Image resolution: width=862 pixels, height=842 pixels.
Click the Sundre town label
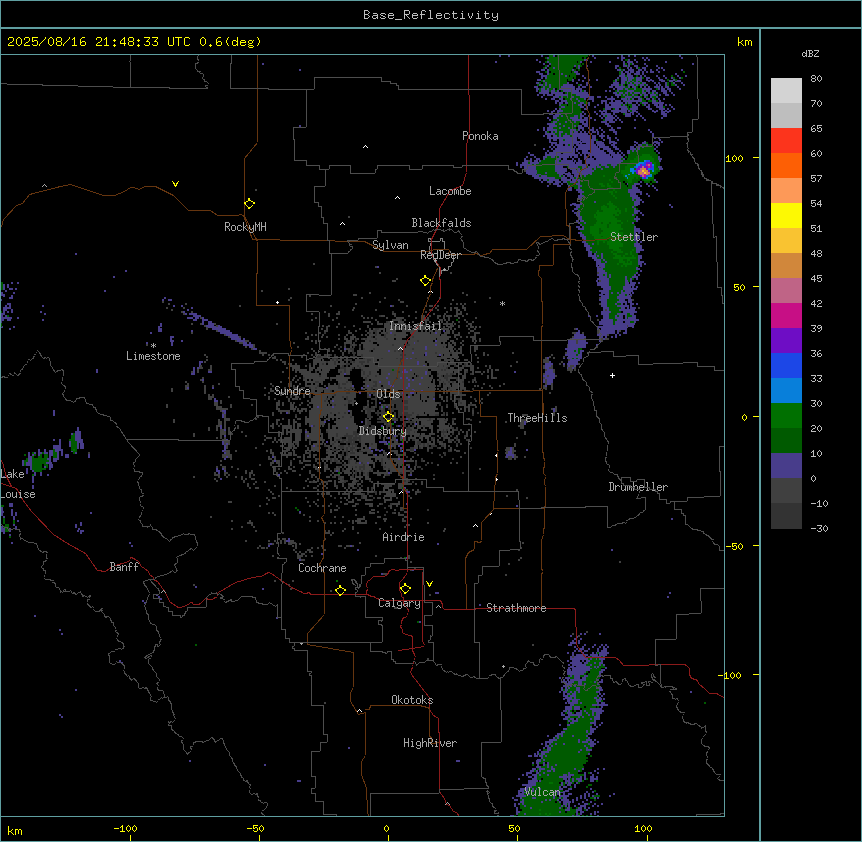pyautogui.click(x=292, y=391)
